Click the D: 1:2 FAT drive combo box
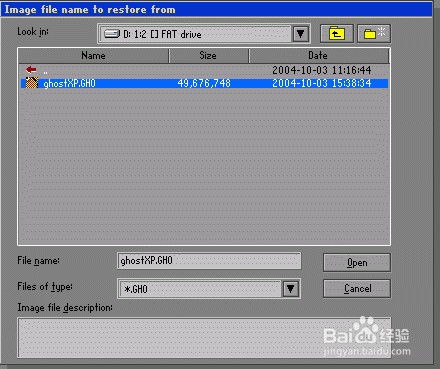 click(204, 34)
